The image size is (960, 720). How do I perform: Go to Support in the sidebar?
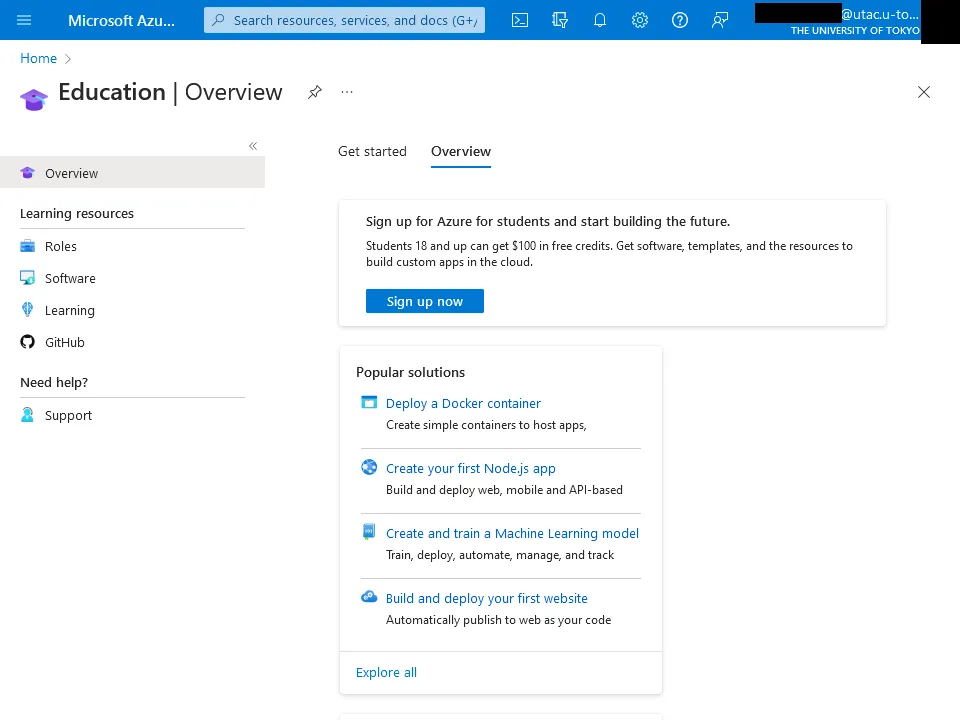pos(68,416)
